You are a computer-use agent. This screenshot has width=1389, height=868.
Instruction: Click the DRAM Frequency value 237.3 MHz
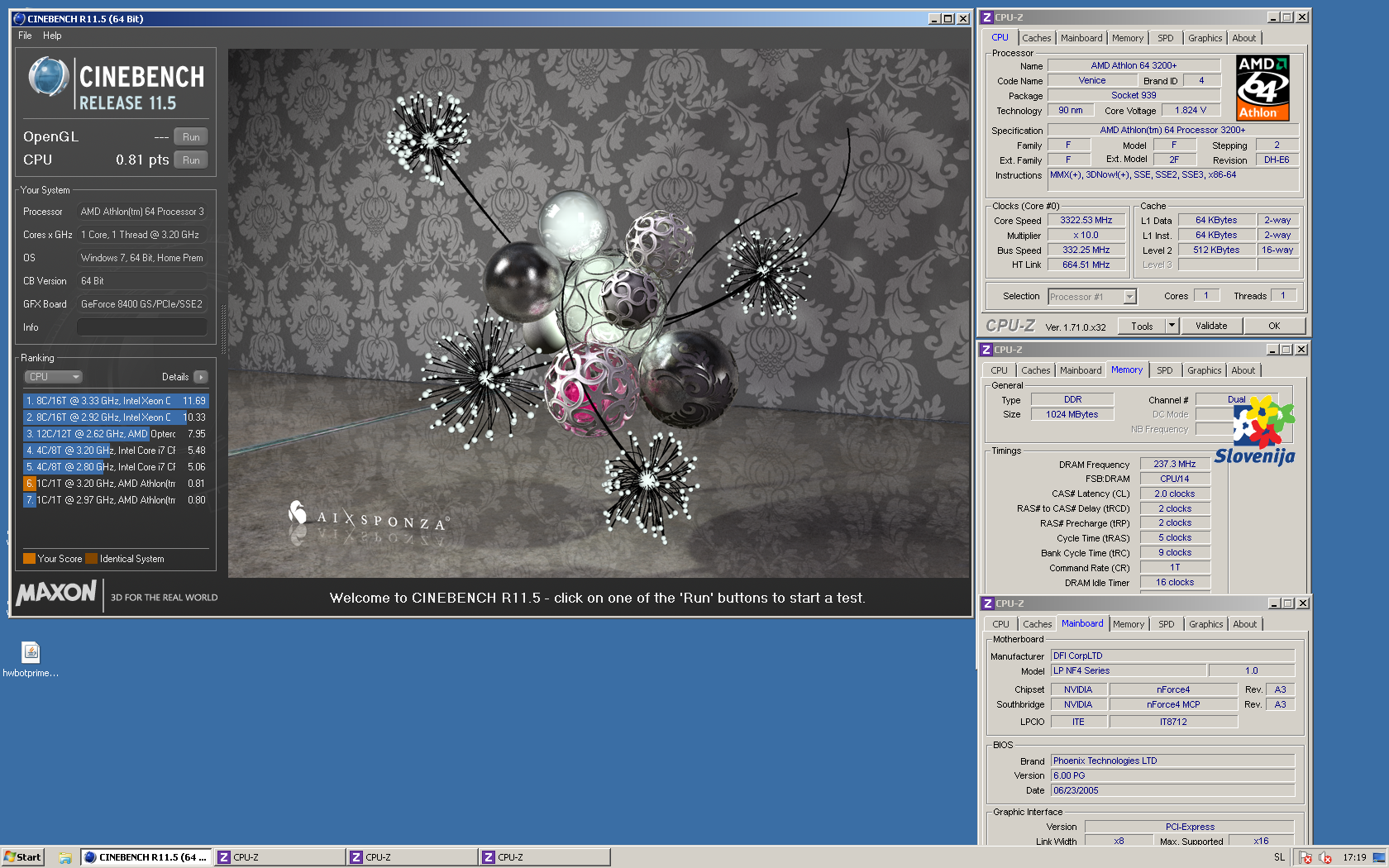(x=1175, y=465)
